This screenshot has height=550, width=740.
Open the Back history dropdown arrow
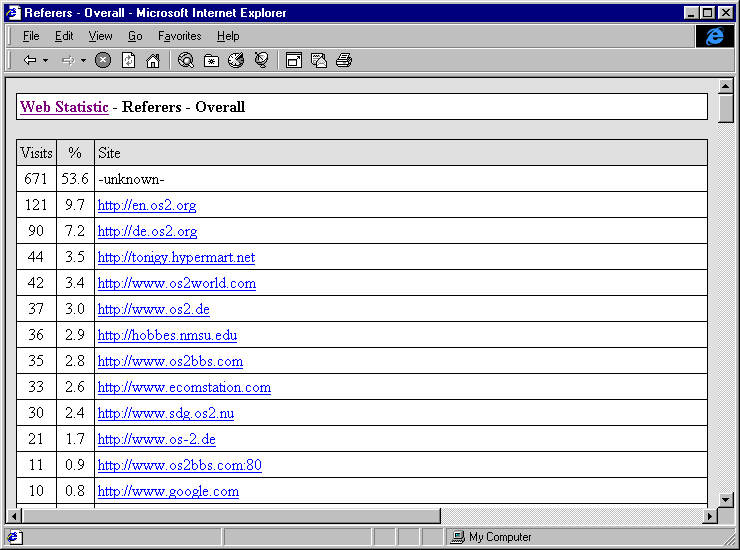(45, 60)
